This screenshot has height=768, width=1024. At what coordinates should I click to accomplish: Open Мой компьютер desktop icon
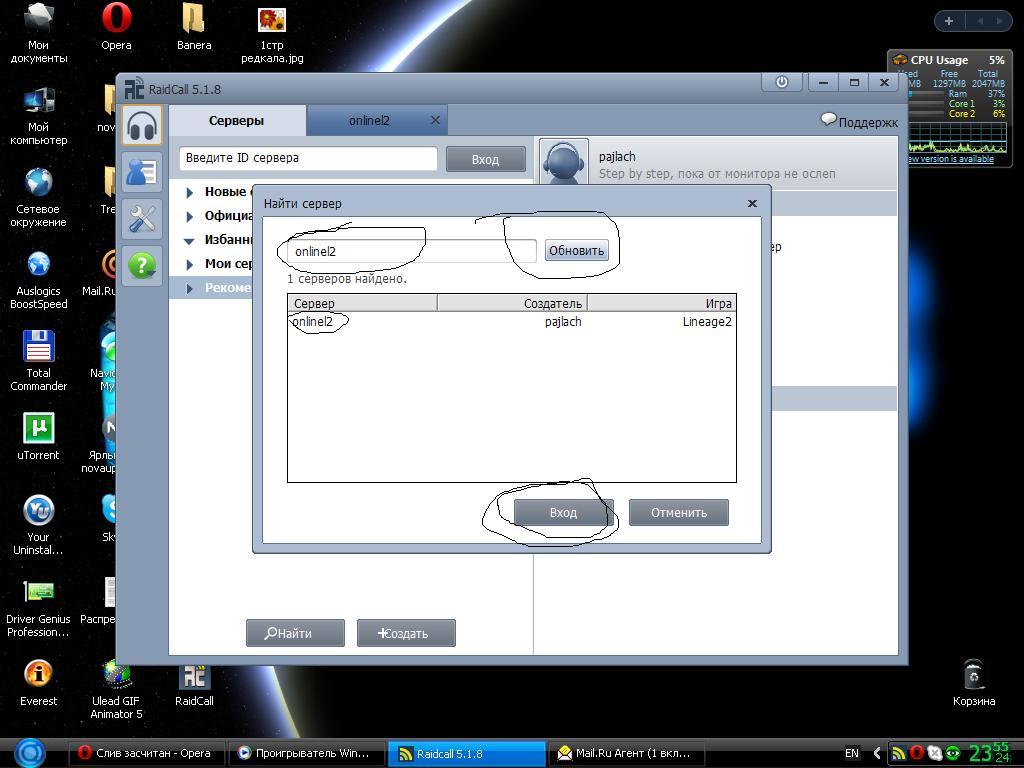tap(39, 116)
